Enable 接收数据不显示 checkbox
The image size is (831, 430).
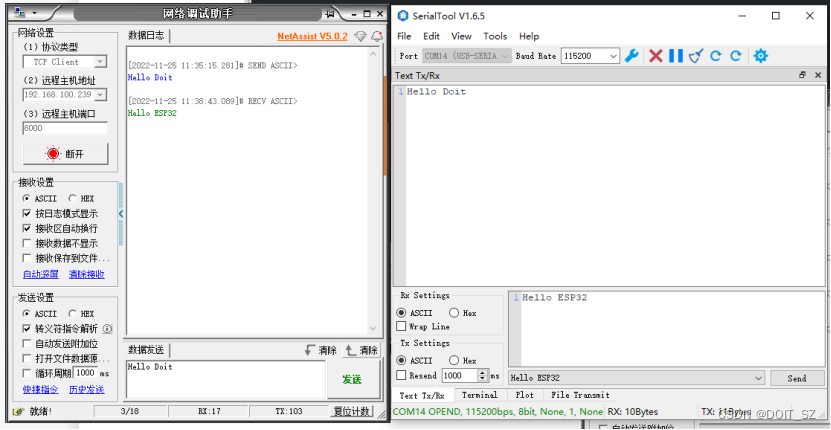tap(26, 243)
